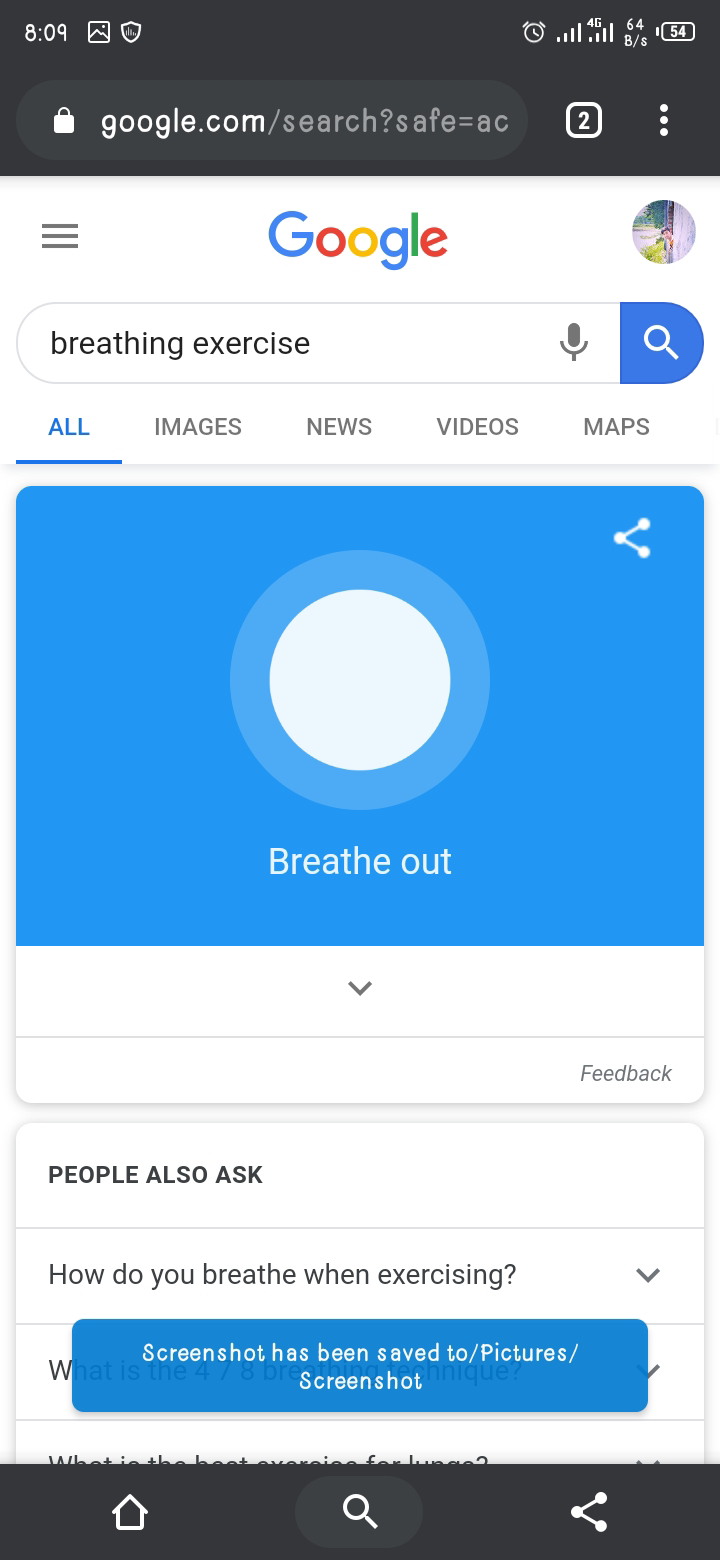Switch to the Videos tab
This screenshot has height=1560, width=720.
click(477, 427)
